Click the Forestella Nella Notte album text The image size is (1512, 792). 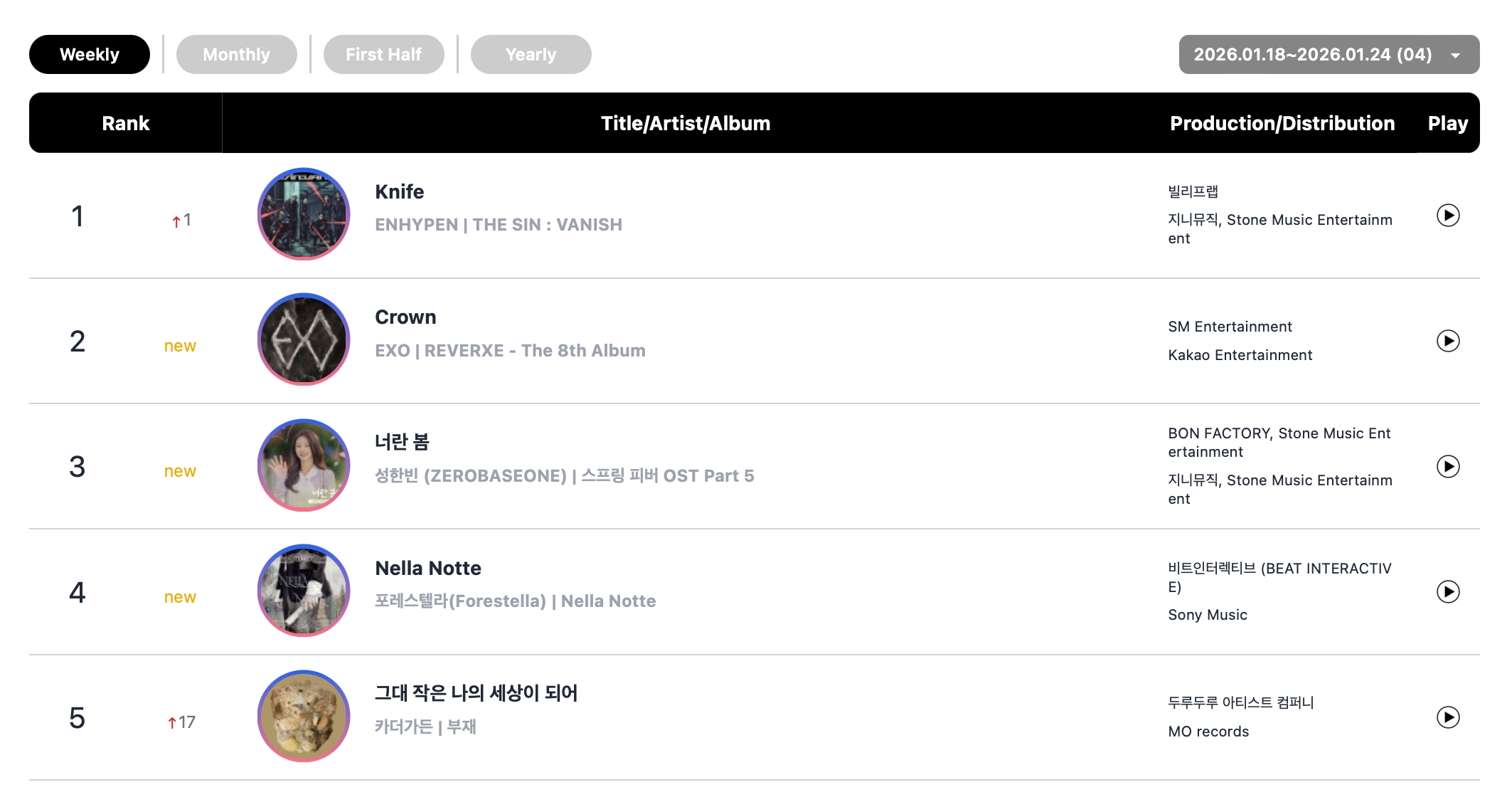515,601
